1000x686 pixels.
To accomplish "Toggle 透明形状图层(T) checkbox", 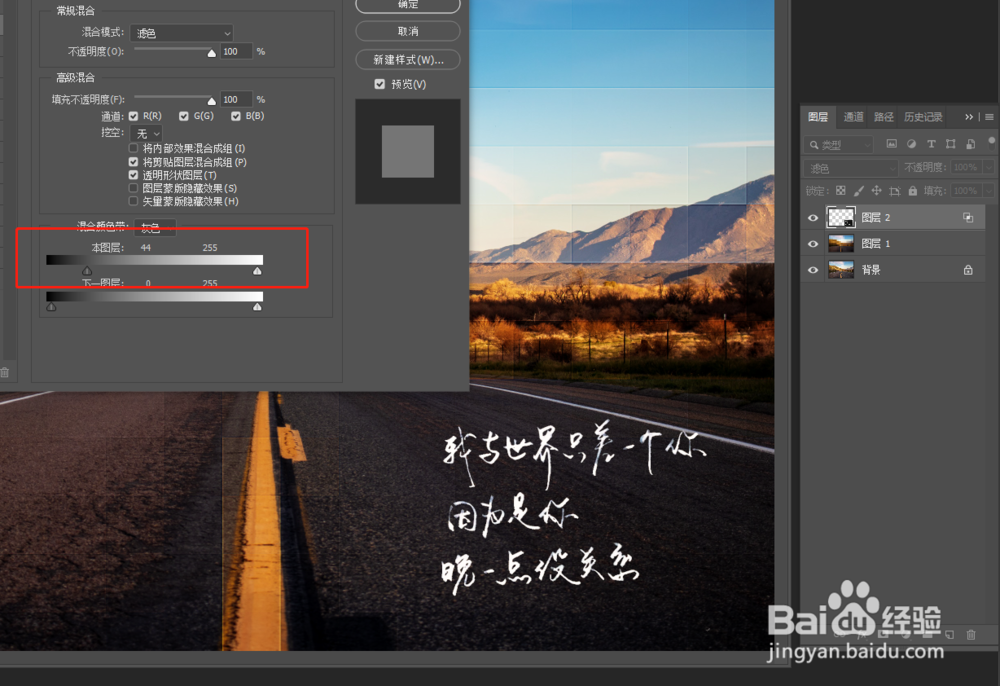I will [133, 175].
